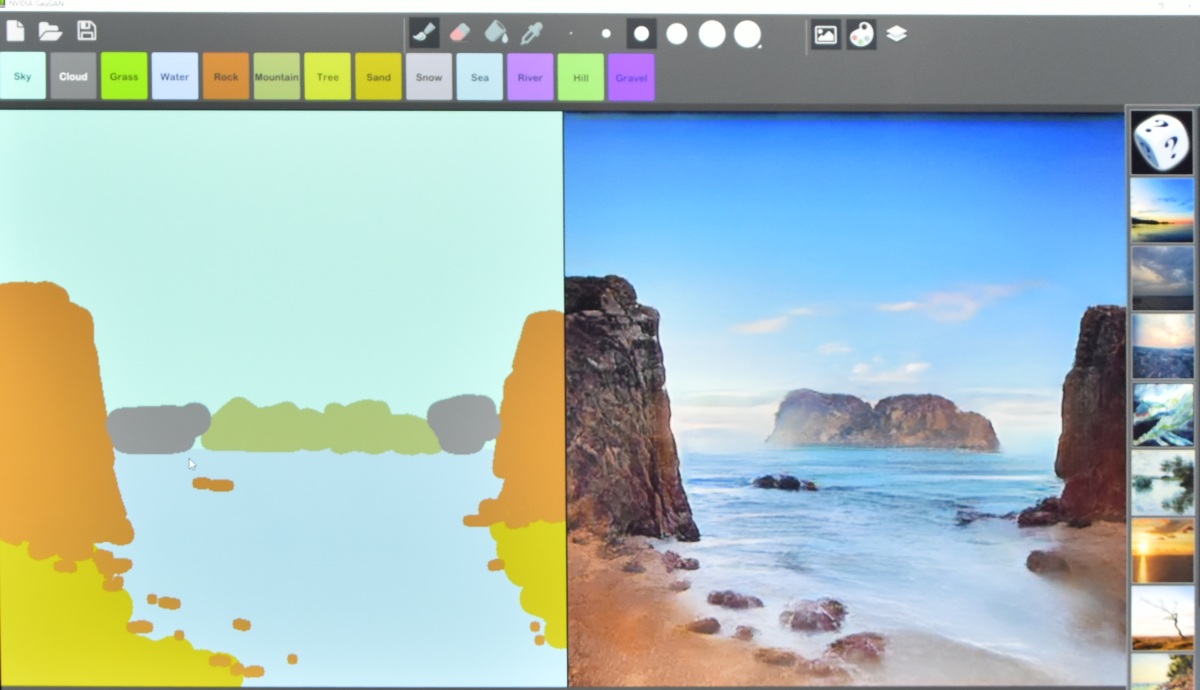Open the color palette icon
1200x690 pixels.
[861, 35]
